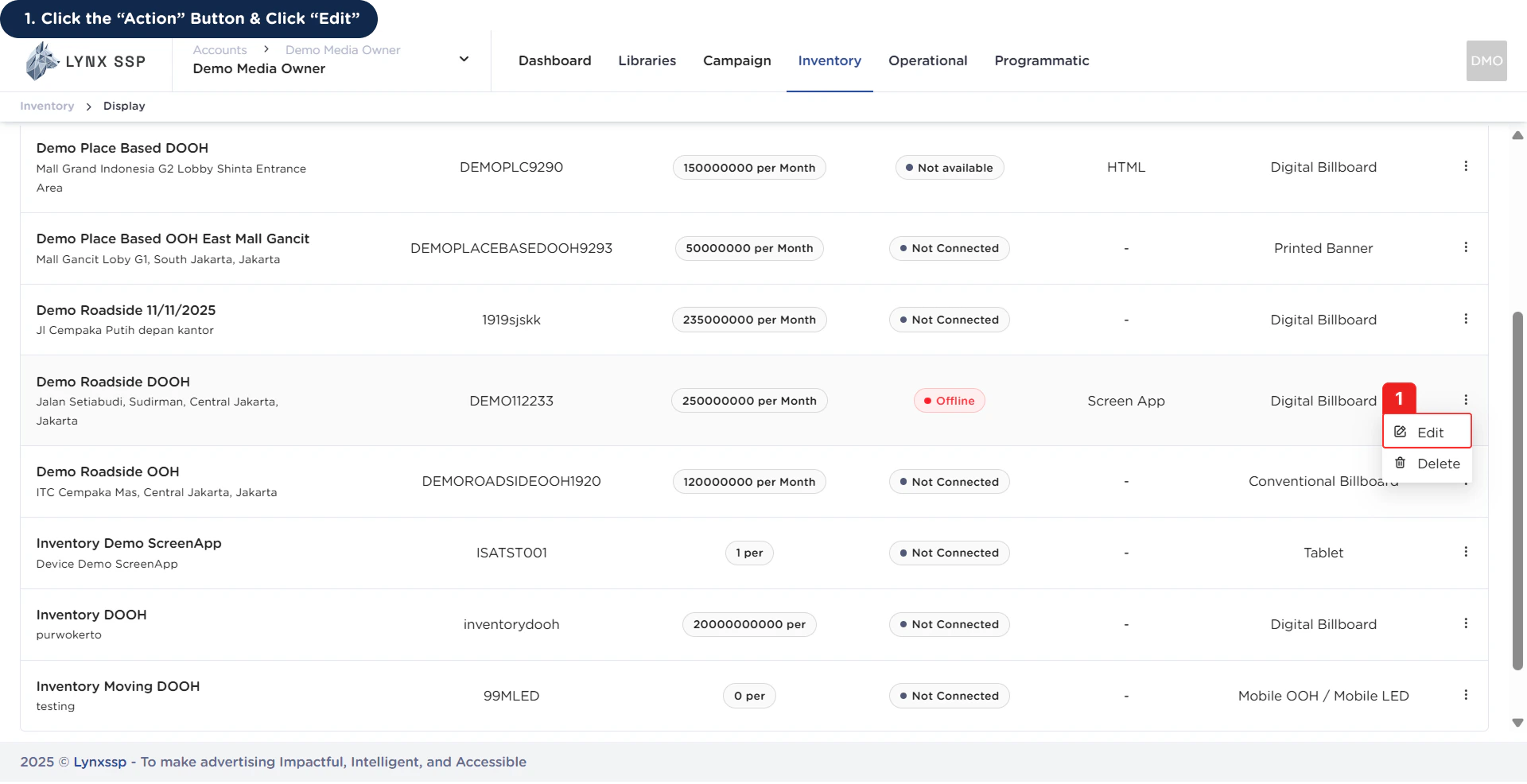
Task: Select the Inventory tab
Action: point(830,60)
